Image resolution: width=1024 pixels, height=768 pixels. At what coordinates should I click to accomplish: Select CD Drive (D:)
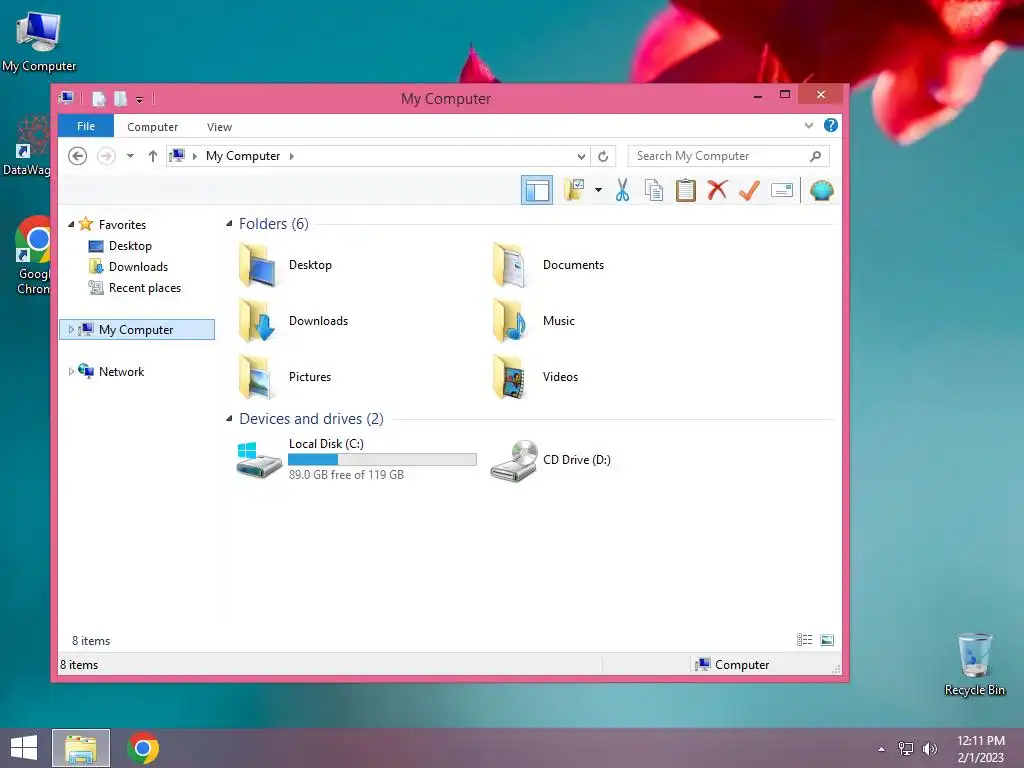[551, 460]
